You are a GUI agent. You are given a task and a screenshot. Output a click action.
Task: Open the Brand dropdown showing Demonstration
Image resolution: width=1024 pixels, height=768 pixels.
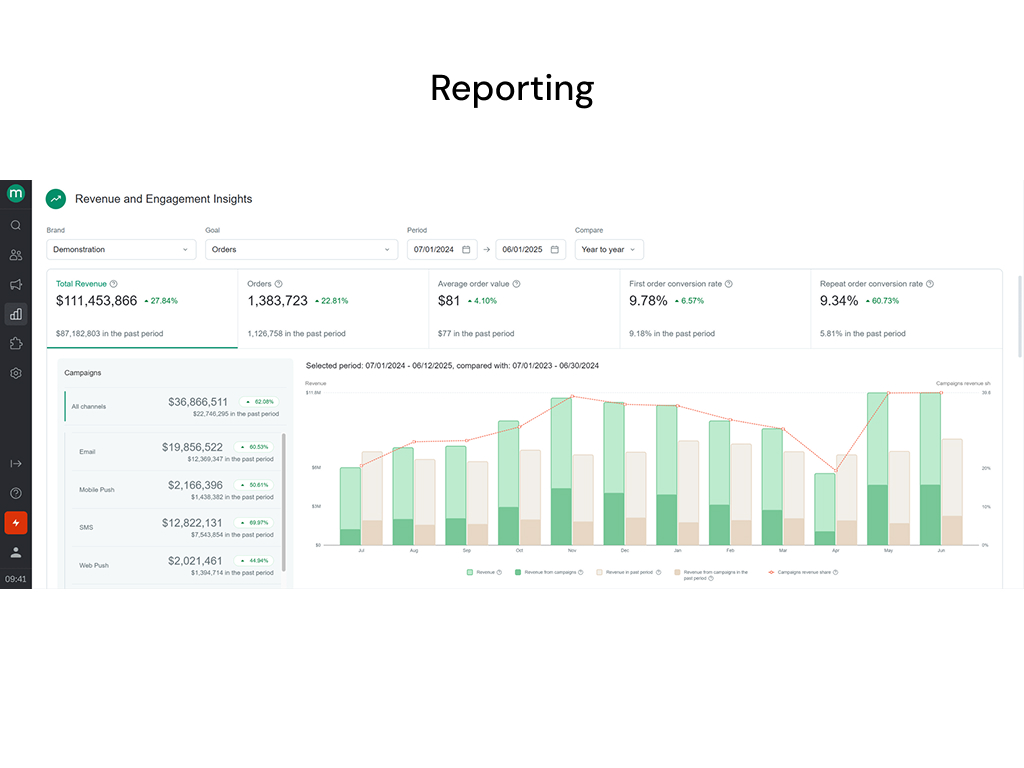point(120,249)
